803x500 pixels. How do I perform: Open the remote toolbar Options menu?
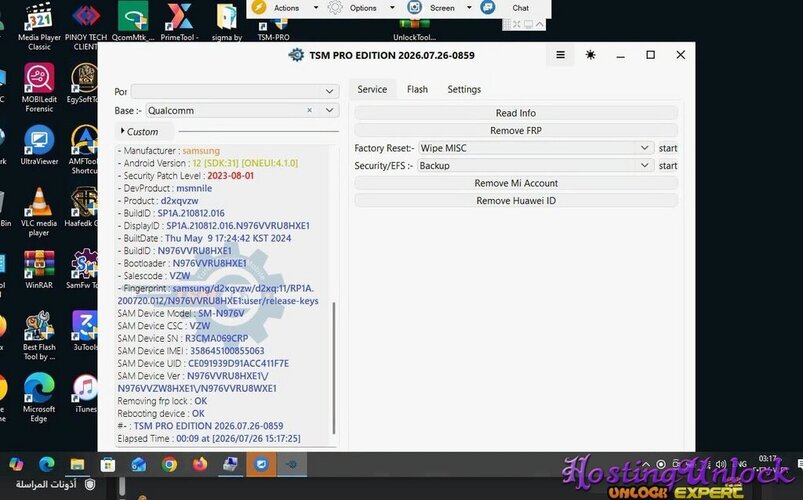363,8
